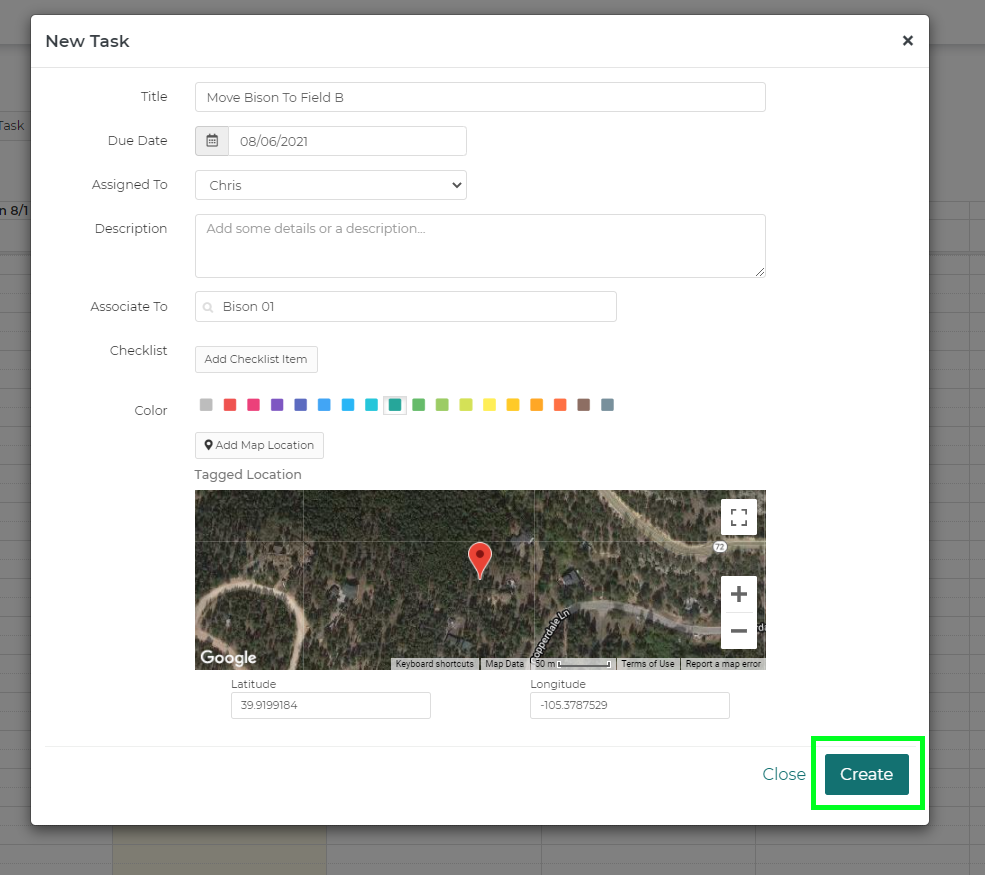The width and height of the screenshot is (985, 875).
Task: Click the Close link in footer
Action: tap(783, 774)
